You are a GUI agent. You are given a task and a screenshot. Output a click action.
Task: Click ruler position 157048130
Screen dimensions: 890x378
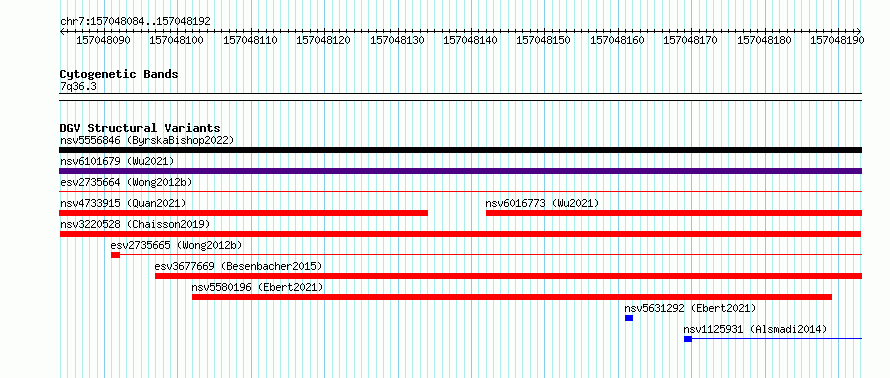coord(397,40)
